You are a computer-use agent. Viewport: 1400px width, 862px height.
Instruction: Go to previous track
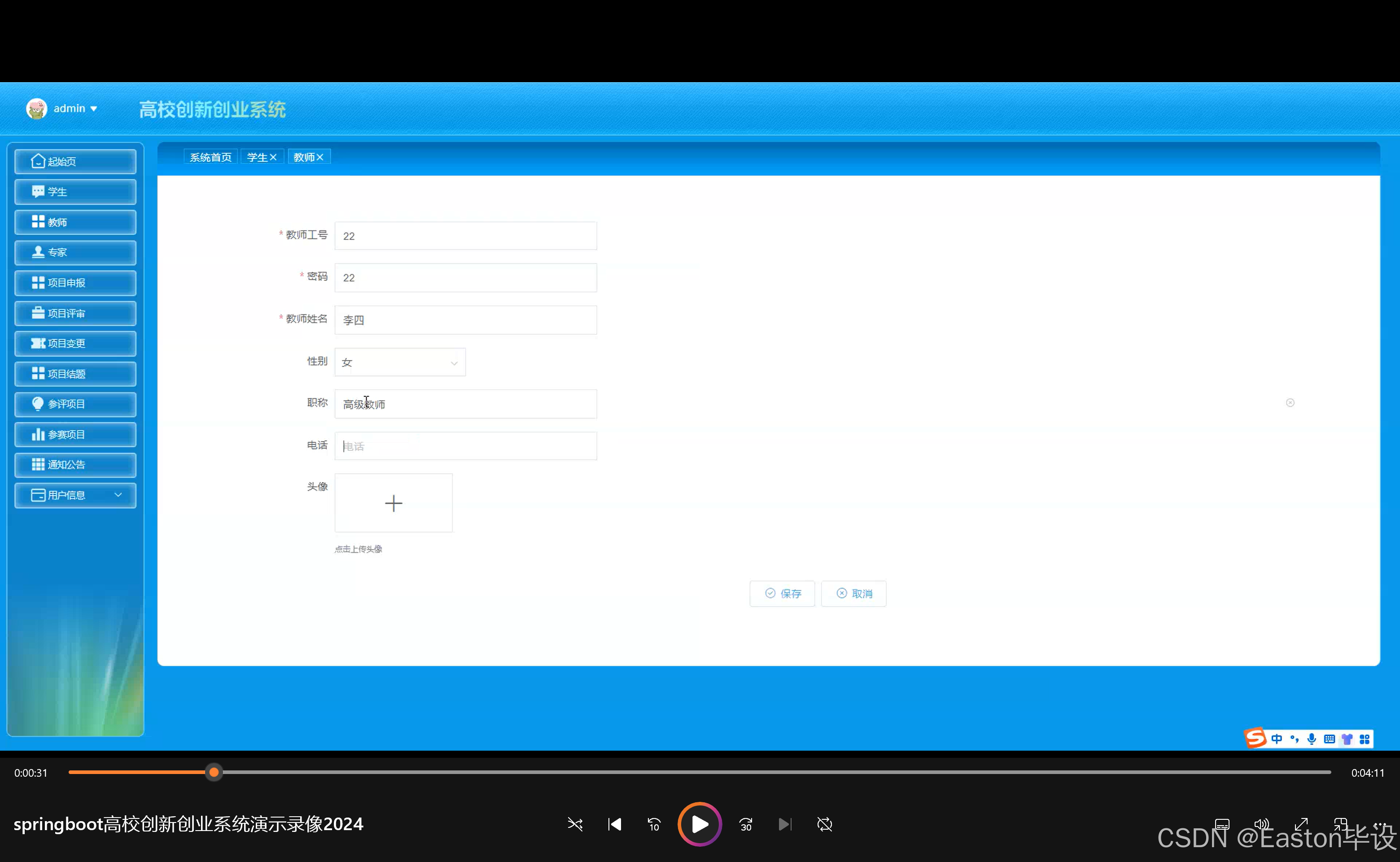[614, 824]
